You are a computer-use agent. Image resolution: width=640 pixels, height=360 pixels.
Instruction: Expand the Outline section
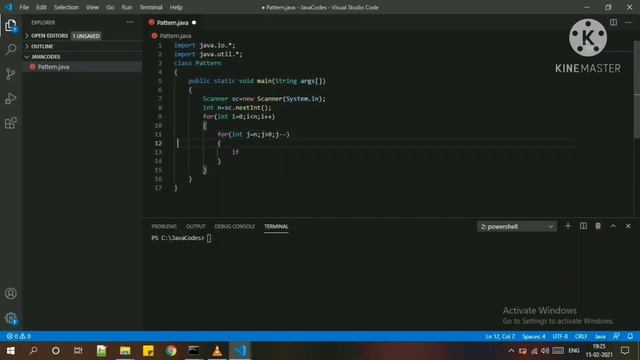coord(82,47)
